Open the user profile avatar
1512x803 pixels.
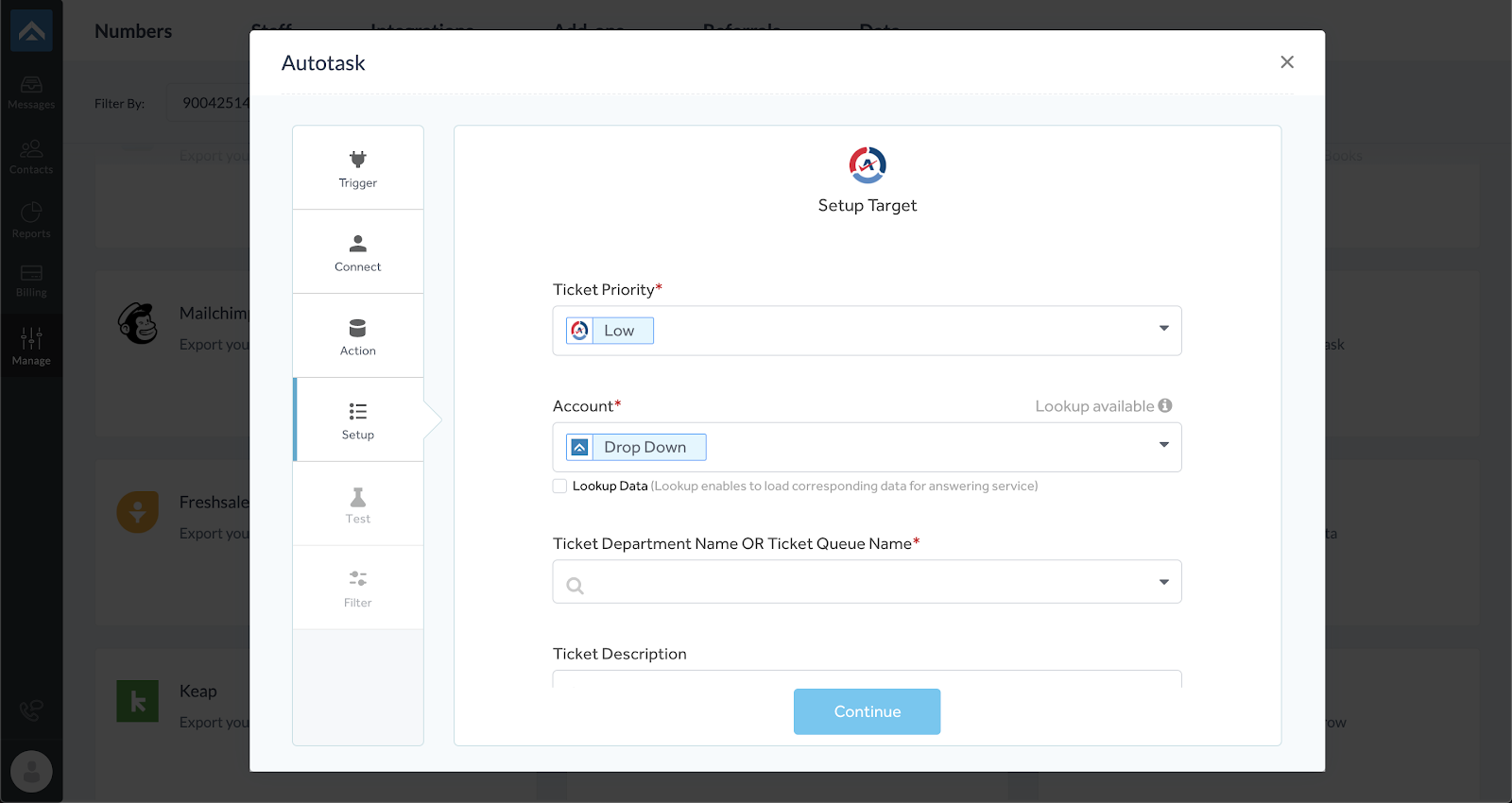(x=31, y=772)
